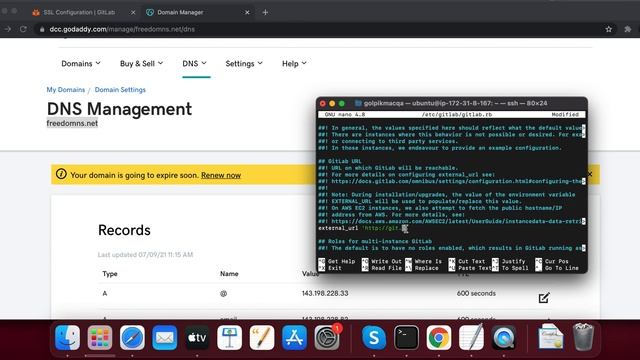
Task: Open TextEdit in the dock
Action: 471,338
